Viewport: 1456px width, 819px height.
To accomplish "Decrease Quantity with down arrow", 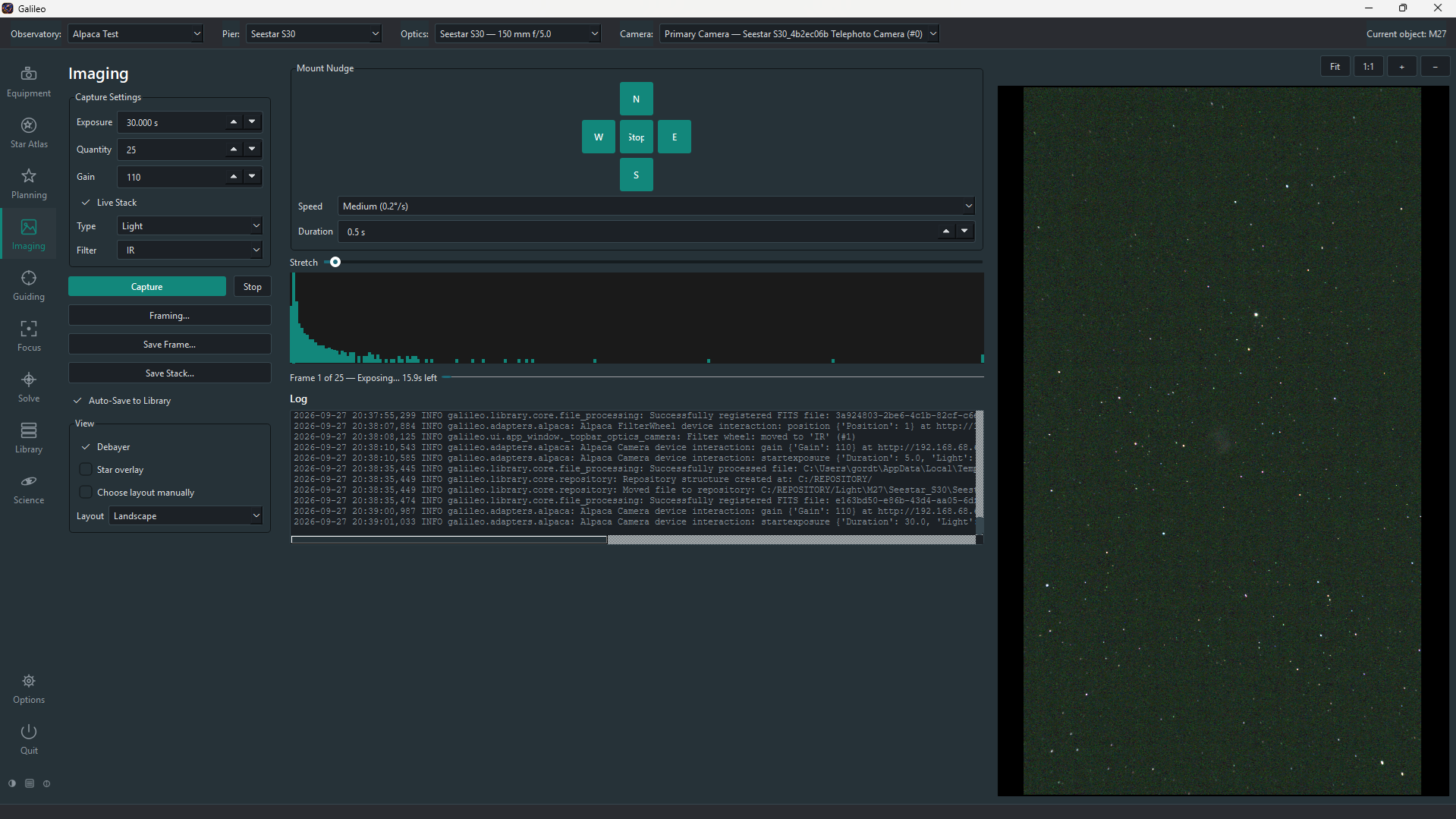I will pyautogui.click(x=252, y=150).
